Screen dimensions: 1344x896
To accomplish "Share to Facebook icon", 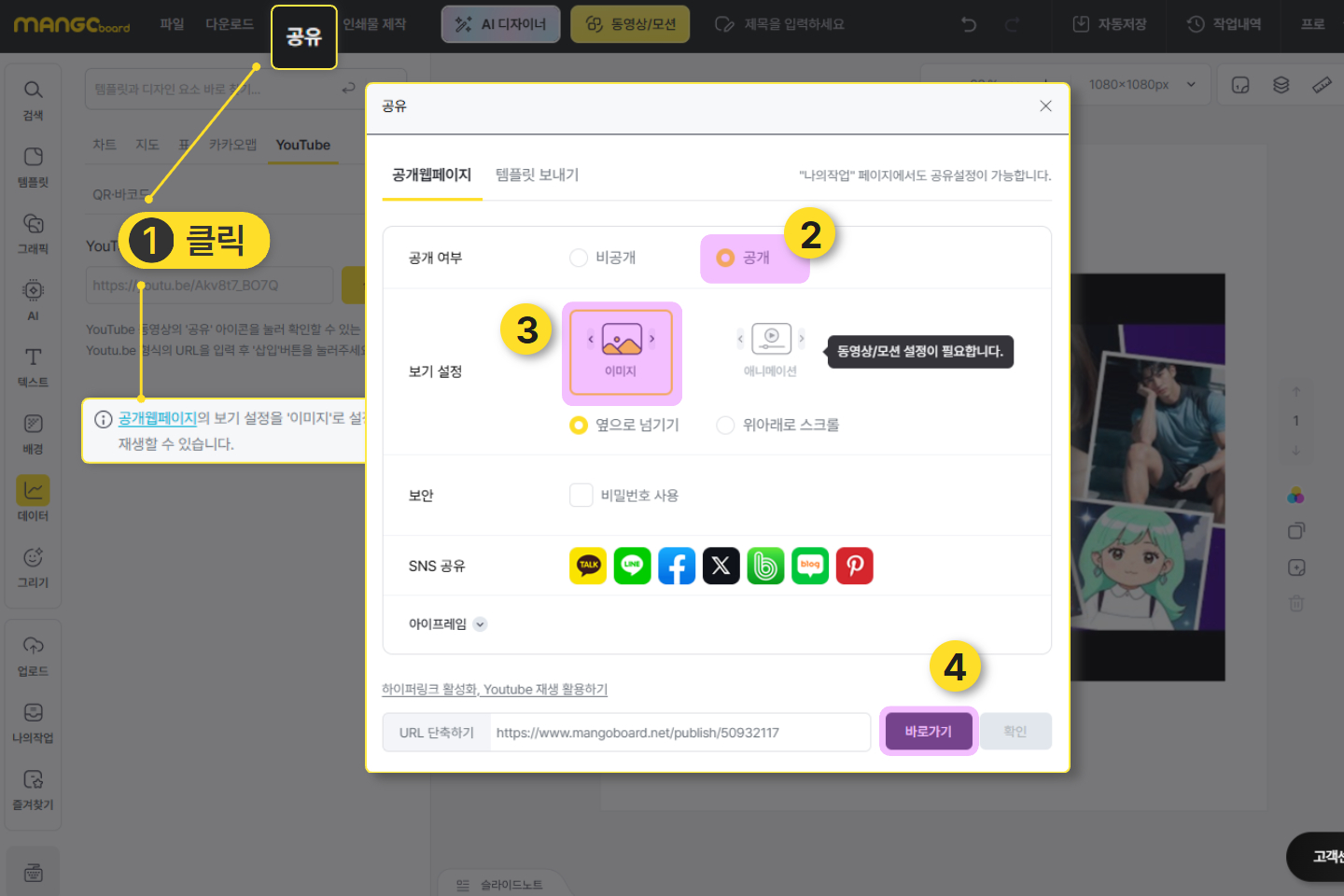I will click(x=677, y=566).
